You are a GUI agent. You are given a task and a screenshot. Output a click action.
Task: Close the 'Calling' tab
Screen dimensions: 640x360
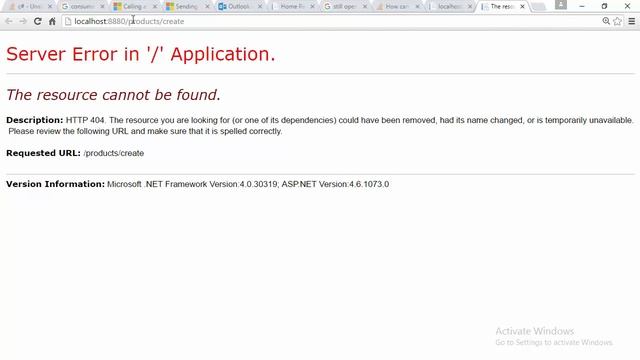[155, 7]
